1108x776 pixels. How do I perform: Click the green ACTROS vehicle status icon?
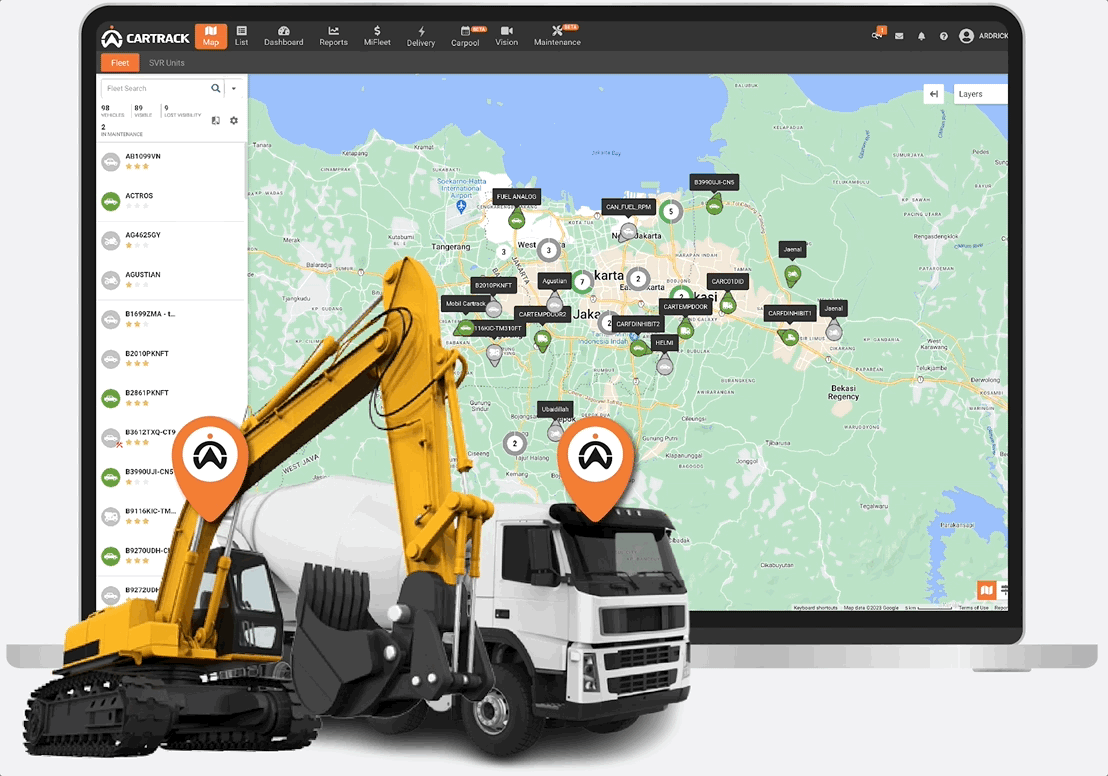[x=110, y=201]
